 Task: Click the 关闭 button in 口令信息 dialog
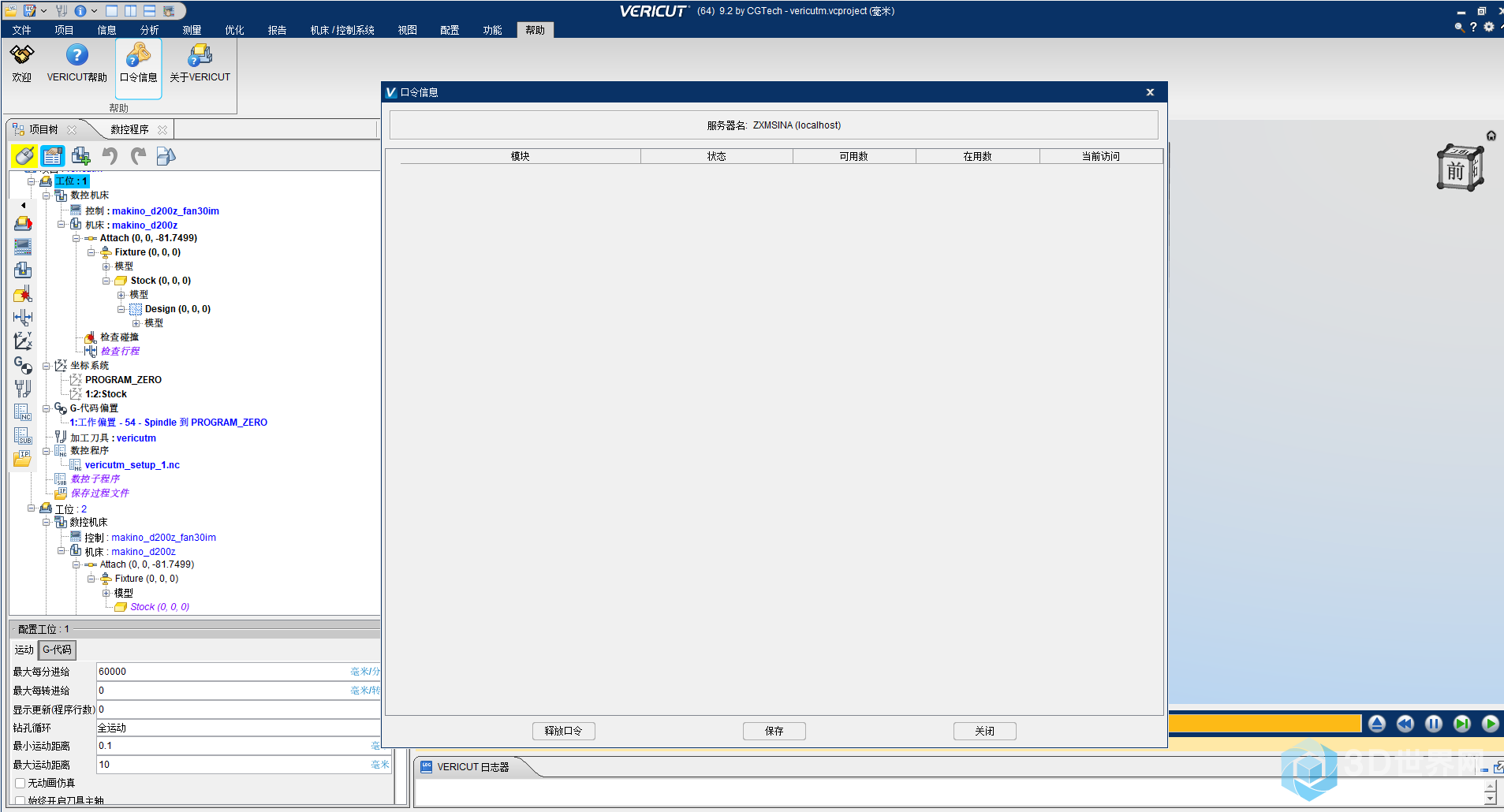(x=984, y=731)
